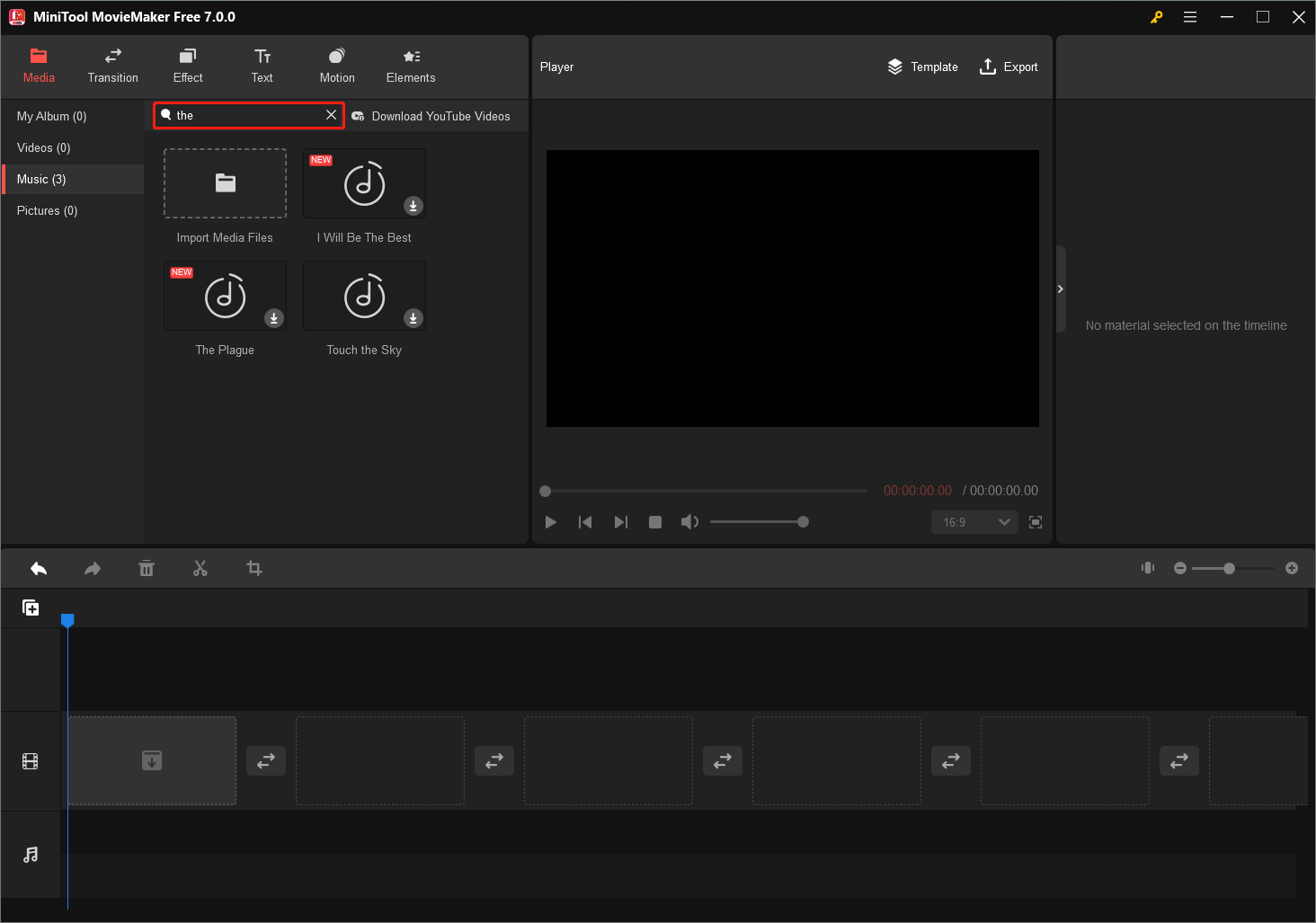Click the Import Media Files folder box
The height and width of the screenshot is (923, 1316).
[x=225, y=183]
